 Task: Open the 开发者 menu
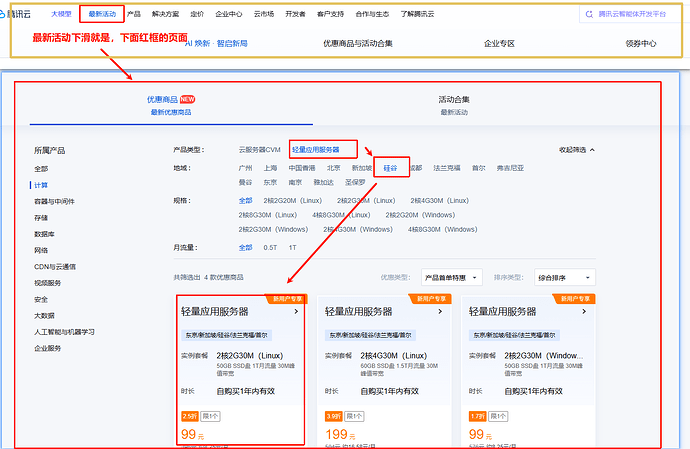coord(295,14)
